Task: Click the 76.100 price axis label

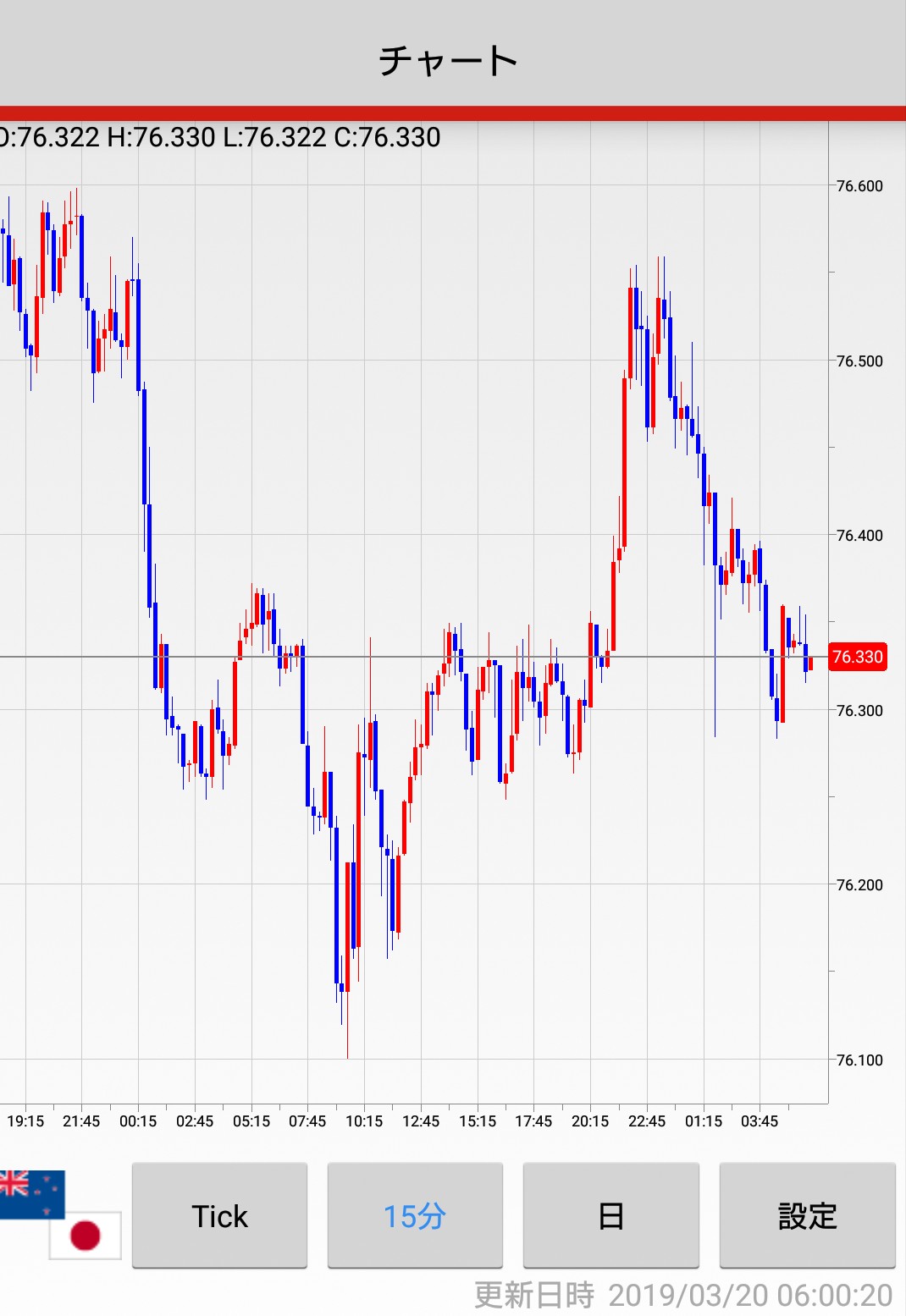Action: pyautogui.click(x=859, y=1060)
